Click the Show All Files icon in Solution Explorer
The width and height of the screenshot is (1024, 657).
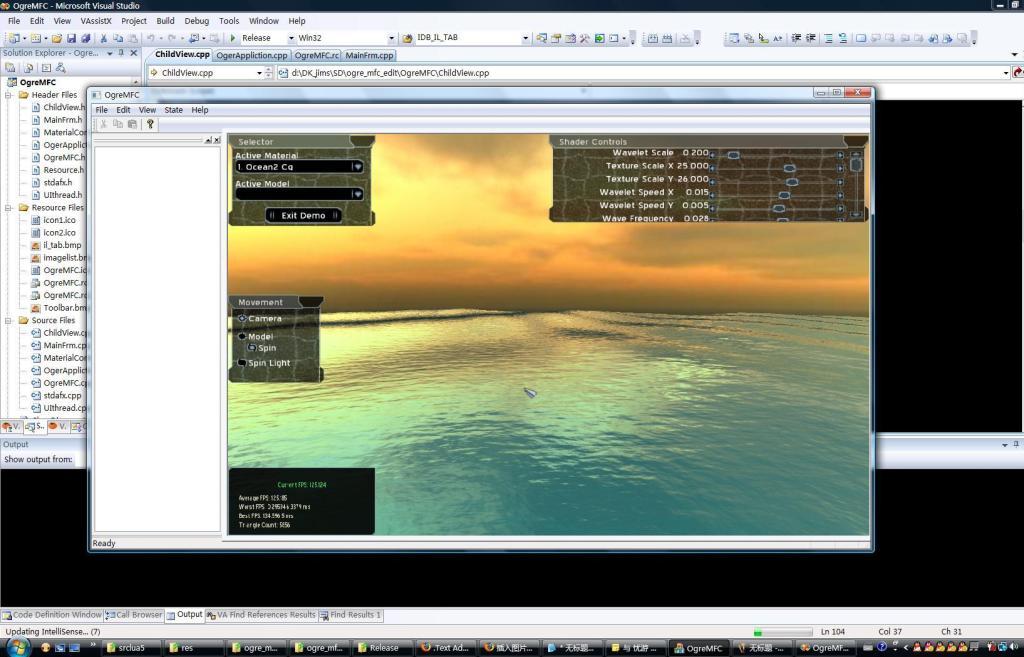click(28, 67)
